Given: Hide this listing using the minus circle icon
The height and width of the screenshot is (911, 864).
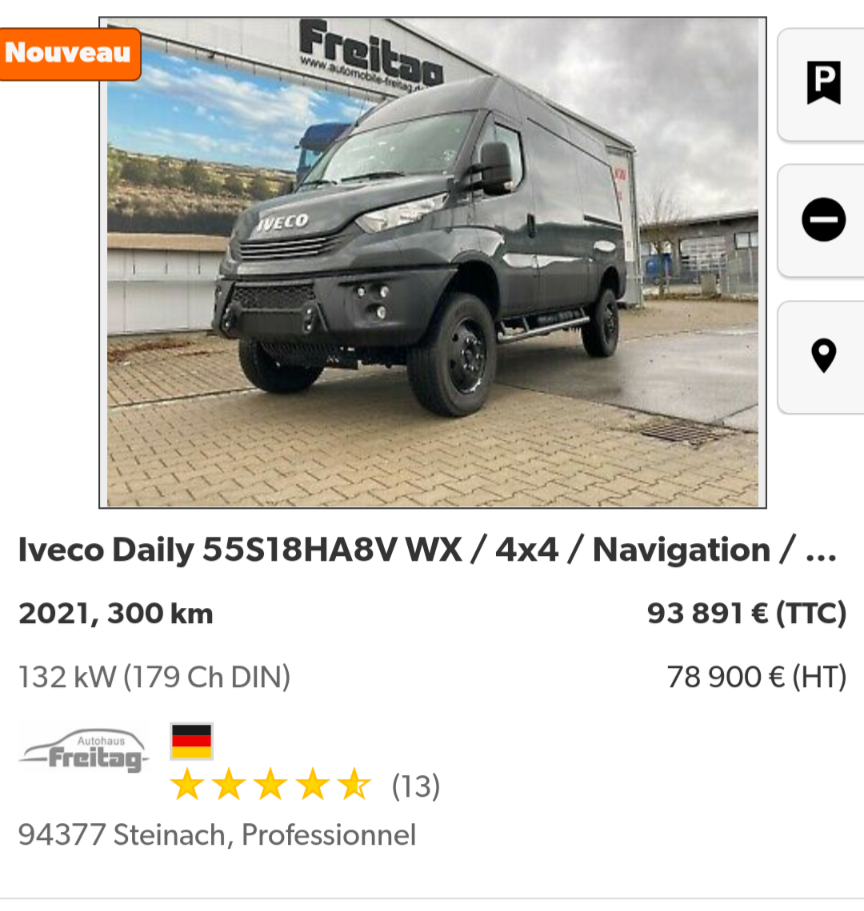Looking at the screenshot, I should [823, 220].
